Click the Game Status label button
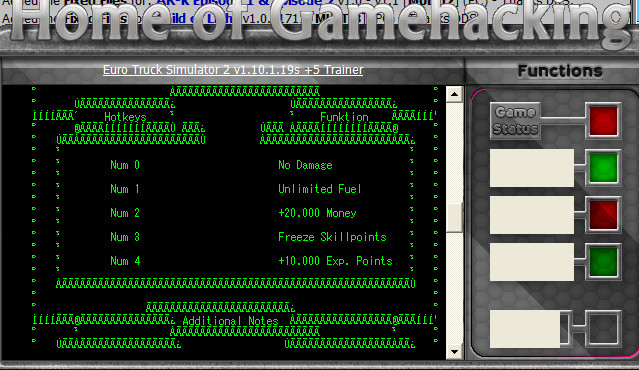 click(515, 121)
